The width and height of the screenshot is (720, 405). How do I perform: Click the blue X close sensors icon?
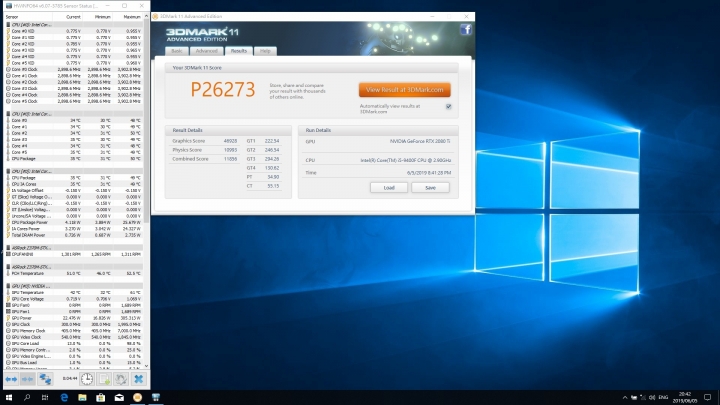[138, 379]
